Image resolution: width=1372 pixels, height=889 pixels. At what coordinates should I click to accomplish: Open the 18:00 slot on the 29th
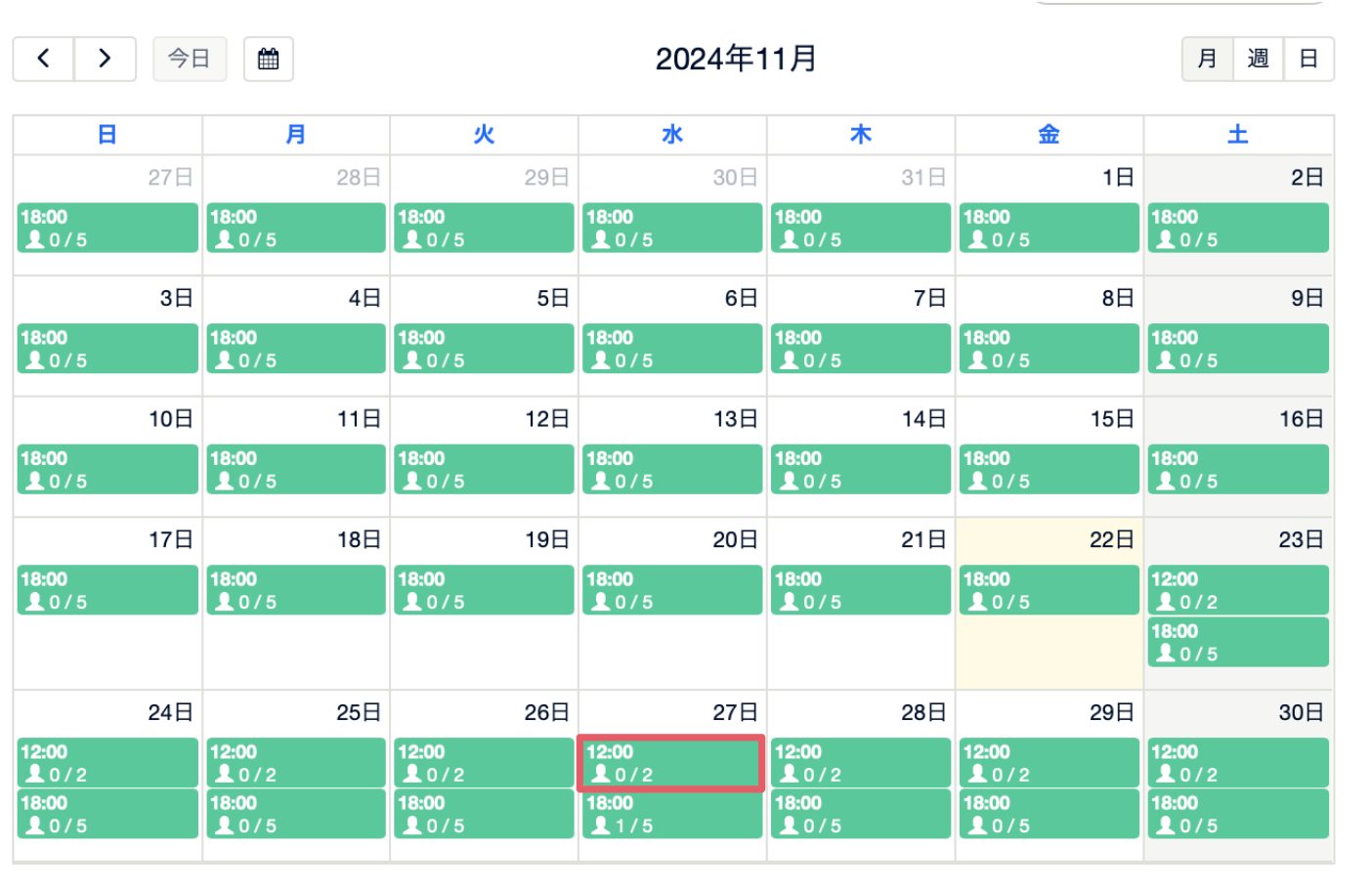[1049, 814]
